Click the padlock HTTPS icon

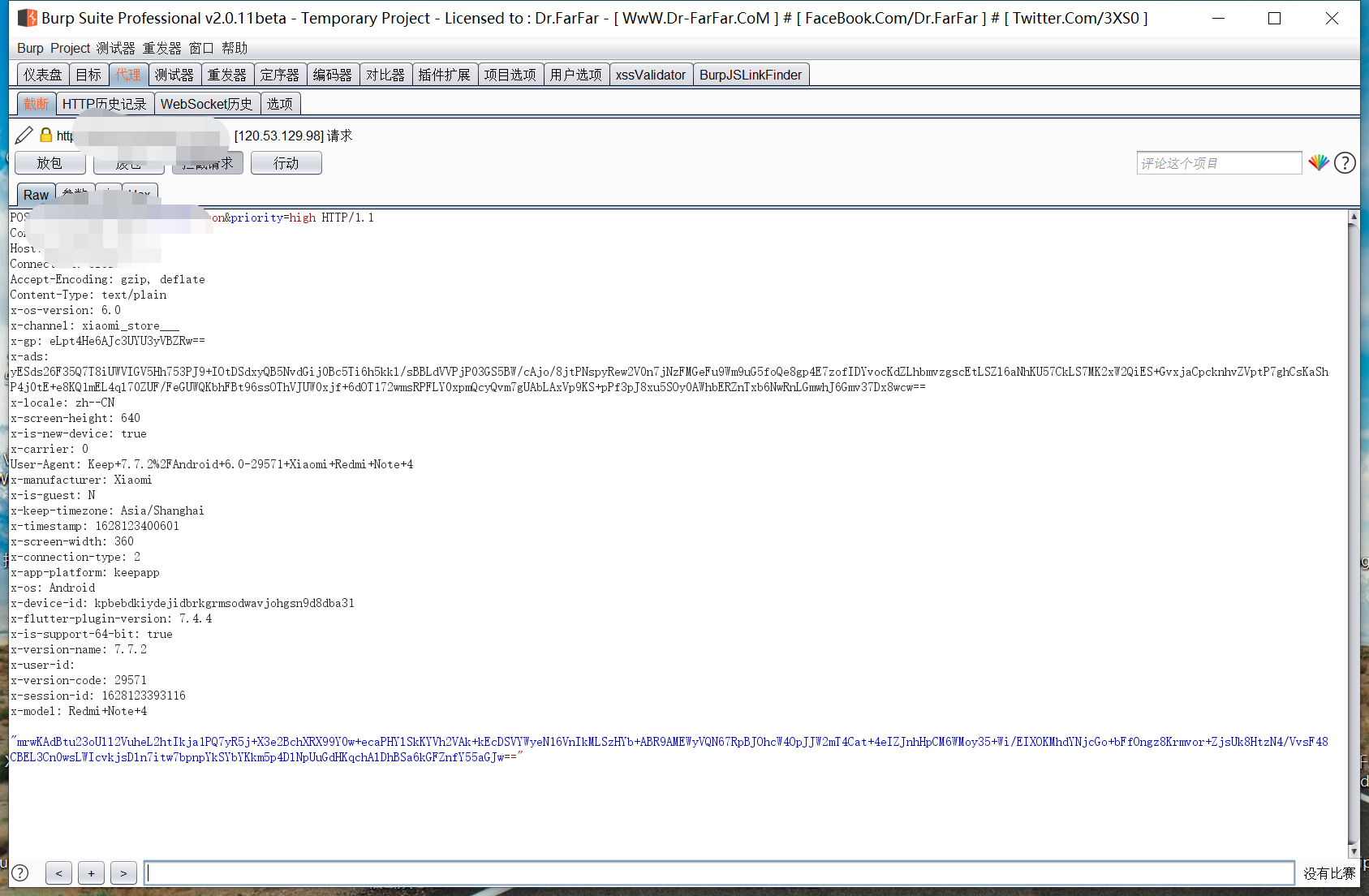point(46,135)
